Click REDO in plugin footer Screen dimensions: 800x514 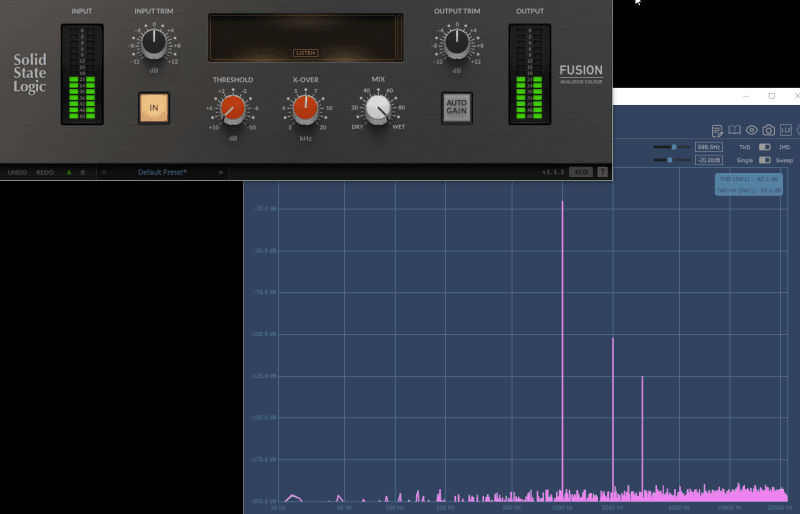coord(45,173)
